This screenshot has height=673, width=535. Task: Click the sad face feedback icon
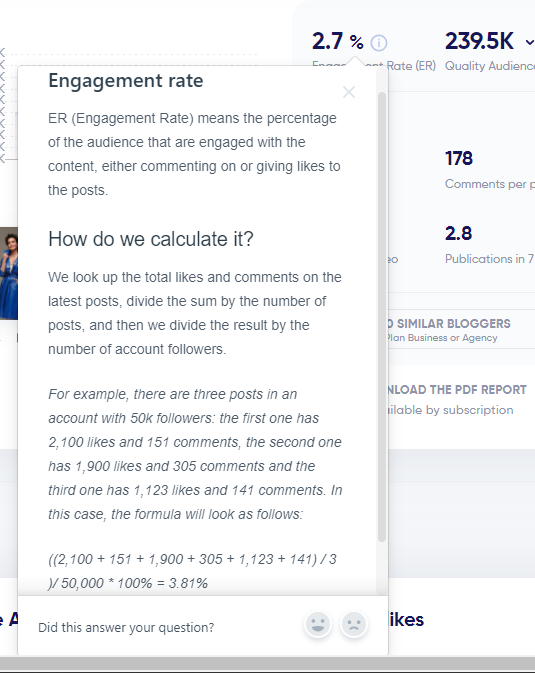[x=354, y=624]
